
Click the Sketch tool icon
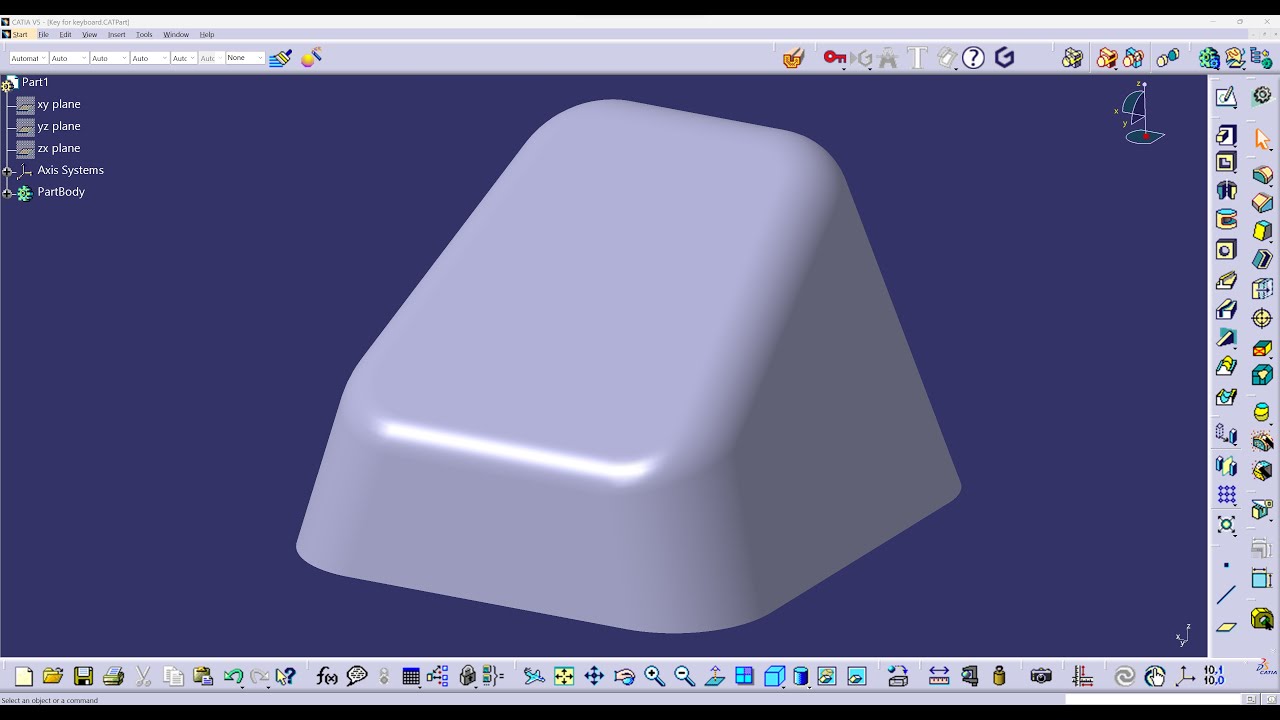[1226, 96]
